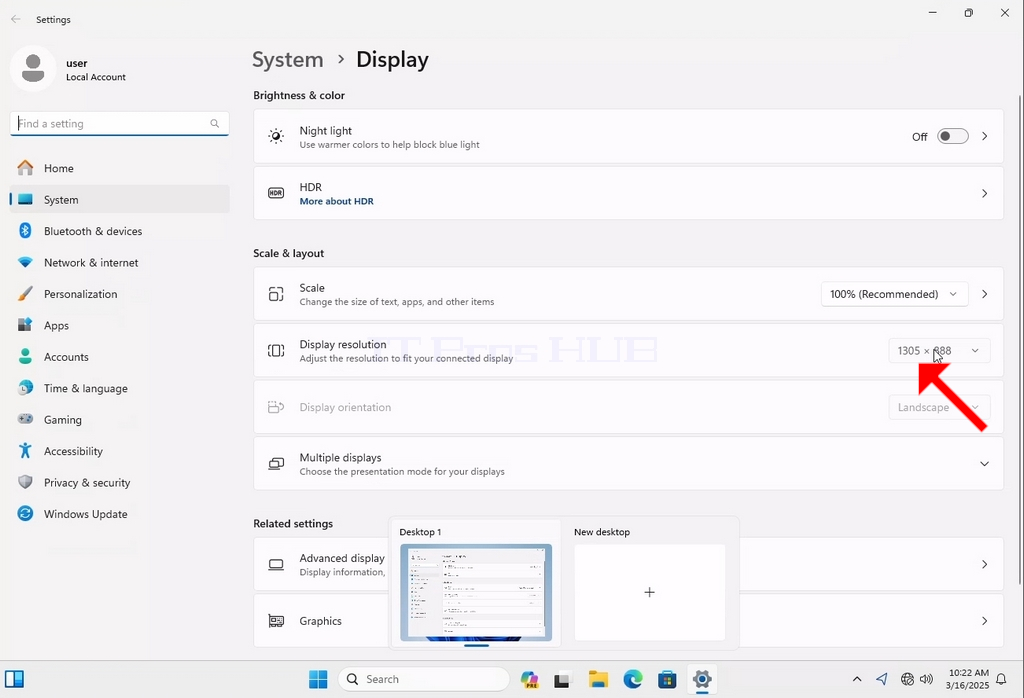
Task: Open the Copilot taskbar icon
Action: click(x=530, y=679)
